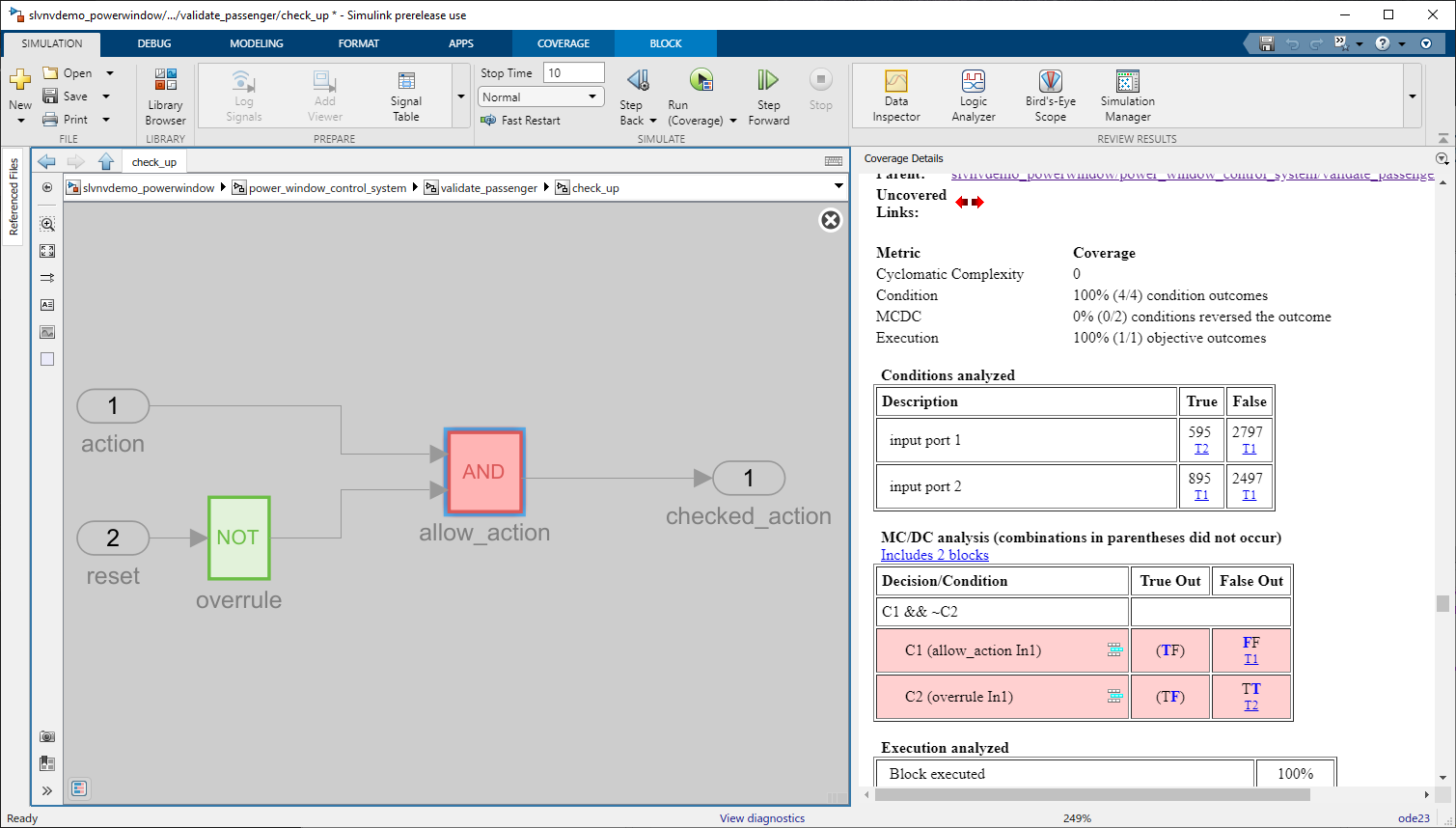The height and width of the screenshot is (828, 1456).
Task: Click the Stop Time input field
Action: tap(574, 73)
